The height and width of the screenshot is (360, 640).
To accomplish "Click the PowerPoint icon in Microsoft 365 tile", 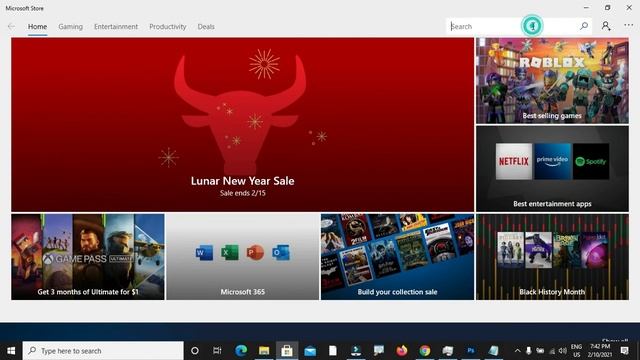I will [x=256, y=253].
